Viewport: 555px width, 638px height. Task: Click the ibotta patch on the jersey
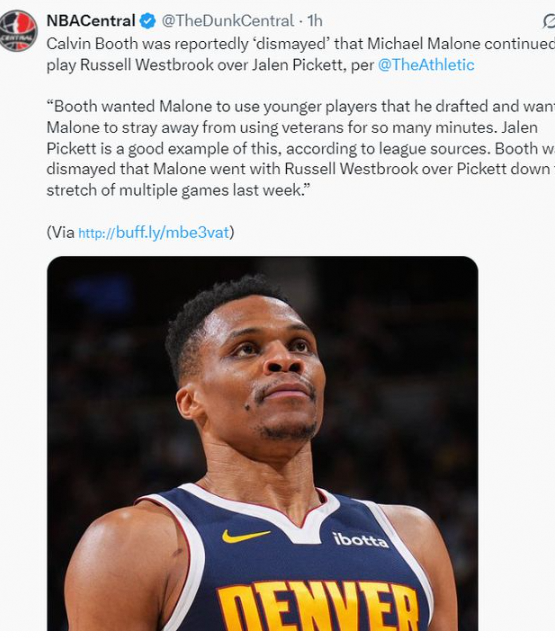[361, 540]
